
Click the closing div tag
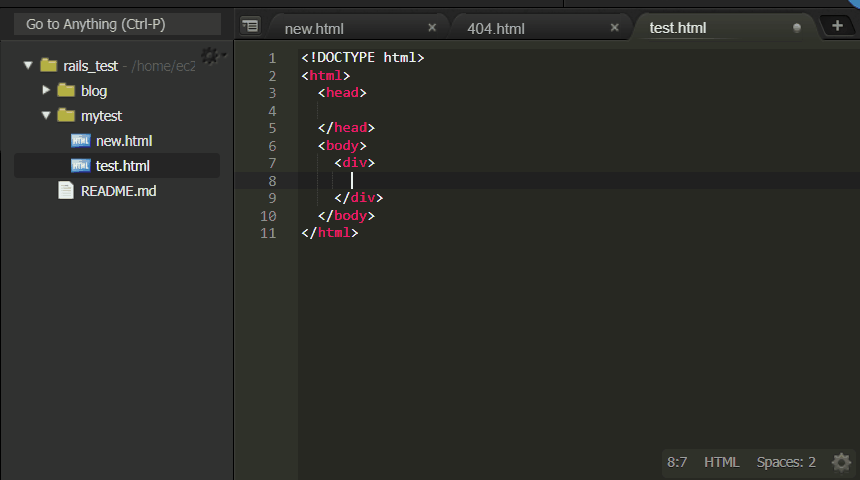tap(359, 198)
